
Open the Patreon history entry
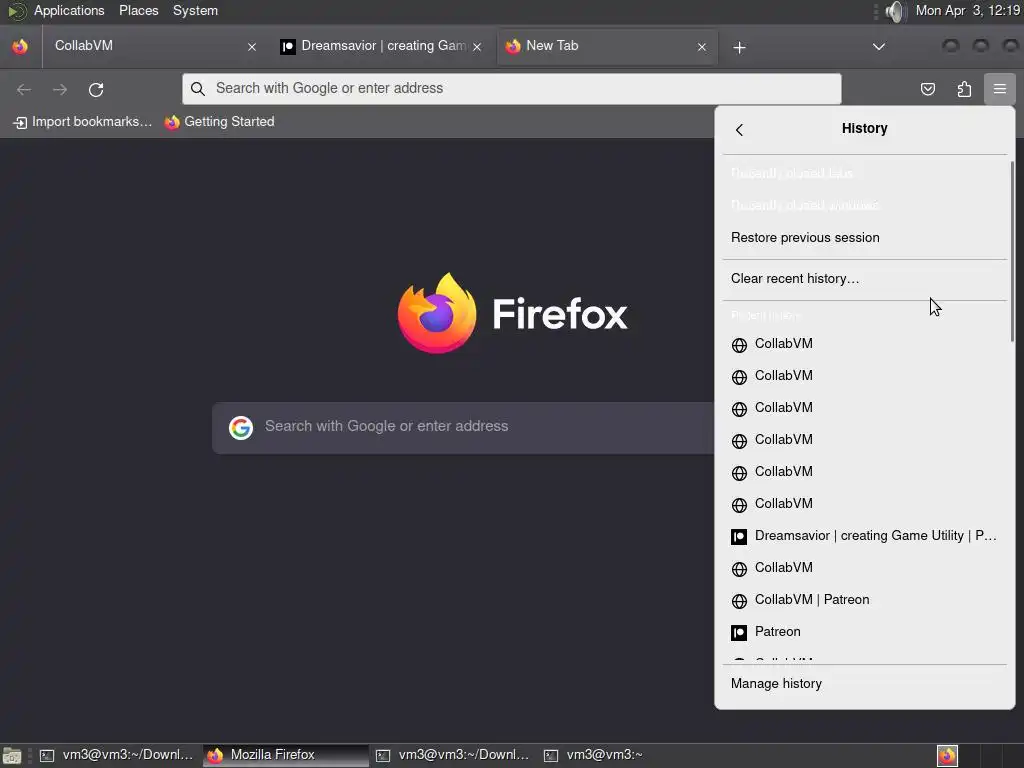(x=865, y=632)
